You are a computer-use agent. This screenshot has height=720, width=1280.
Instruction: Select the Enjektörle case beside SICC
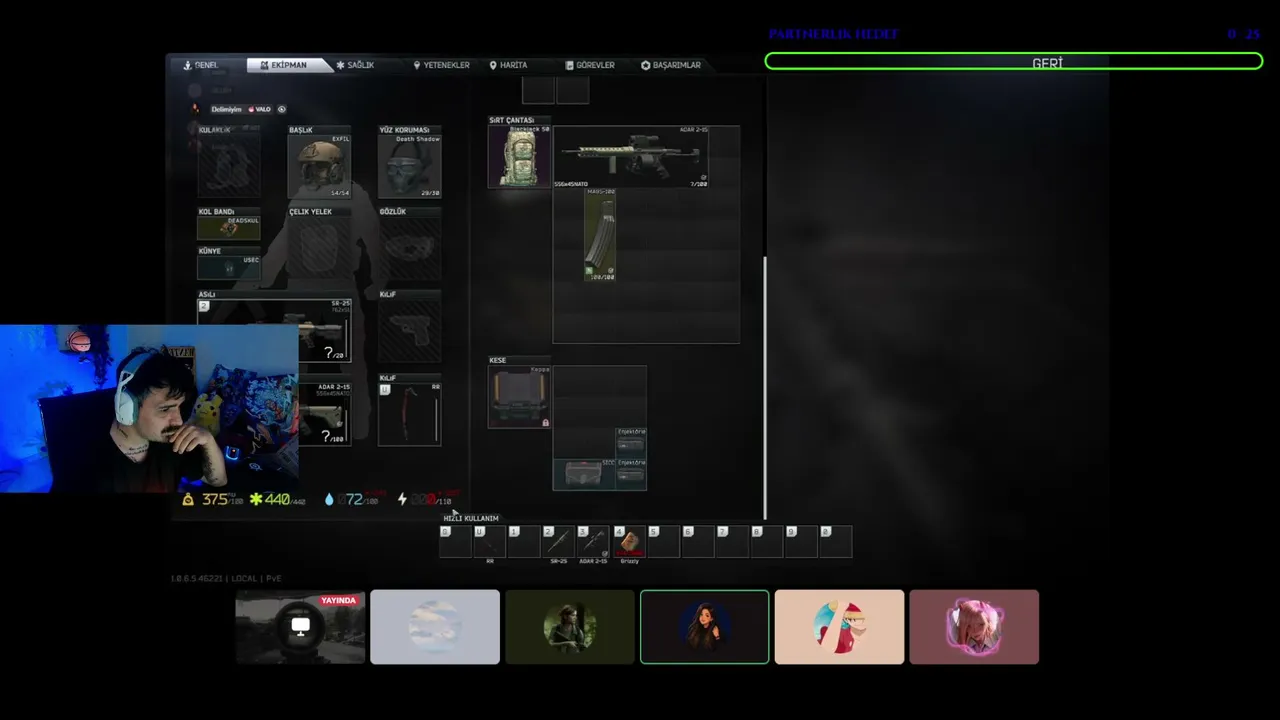tap(631, 474)
